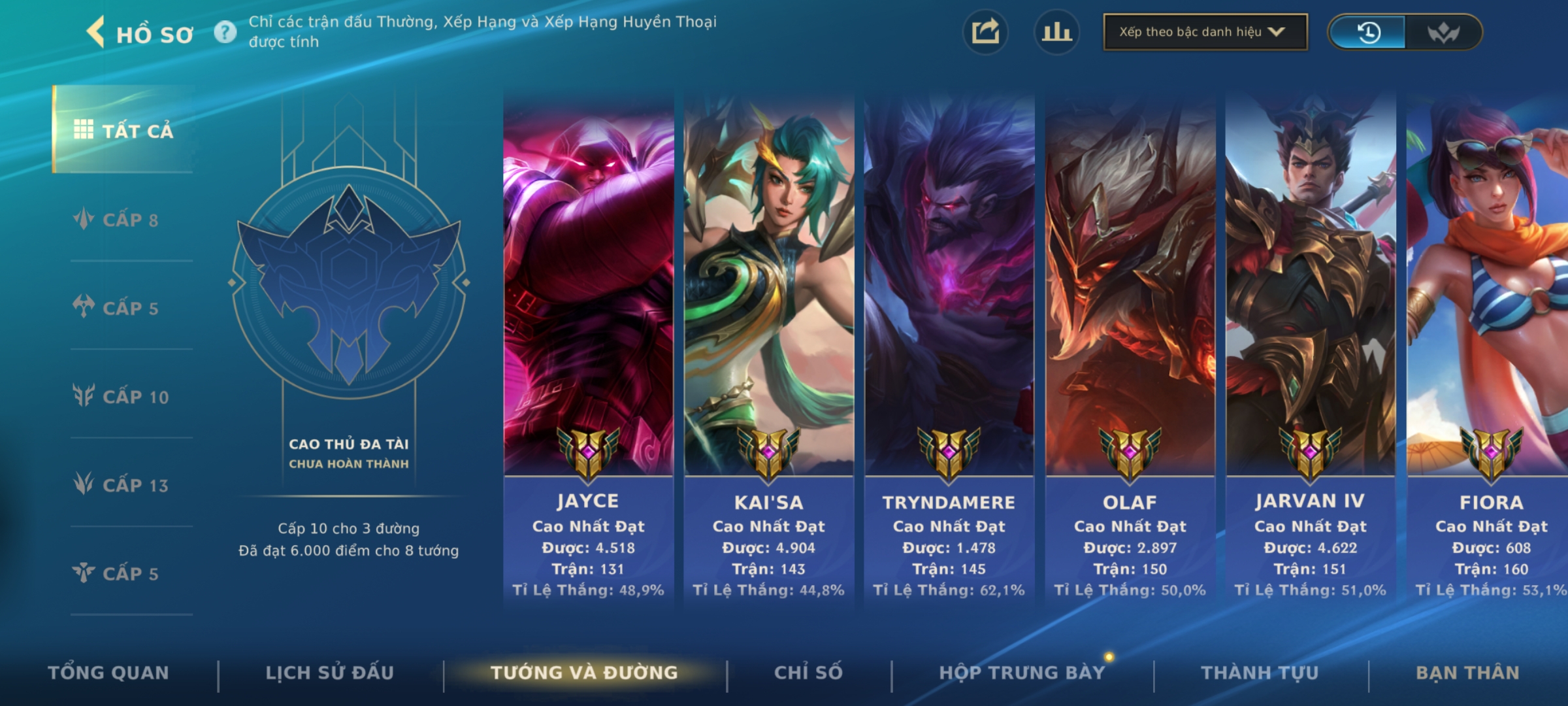Open the HỘP TRƯNG BÀY tab
This screenshot has width=1568, height=706.
pyautogui.click(x=1022, y=673)
